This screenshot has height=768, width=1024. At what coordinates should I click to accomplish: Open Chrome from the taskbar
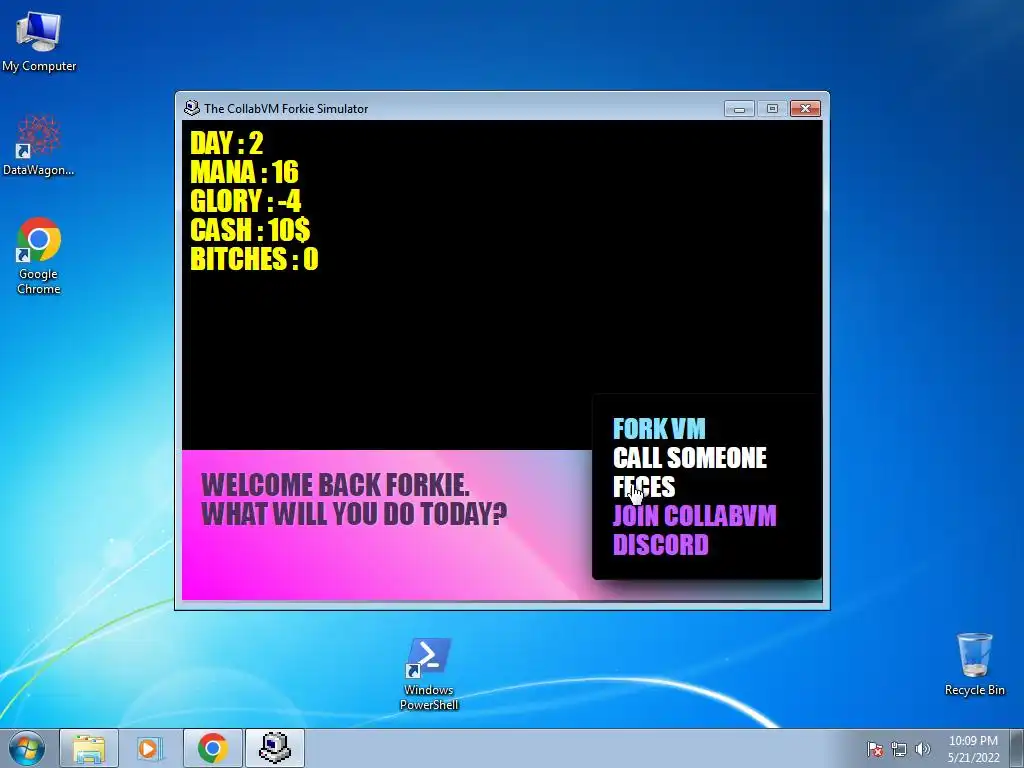point(212,748)
